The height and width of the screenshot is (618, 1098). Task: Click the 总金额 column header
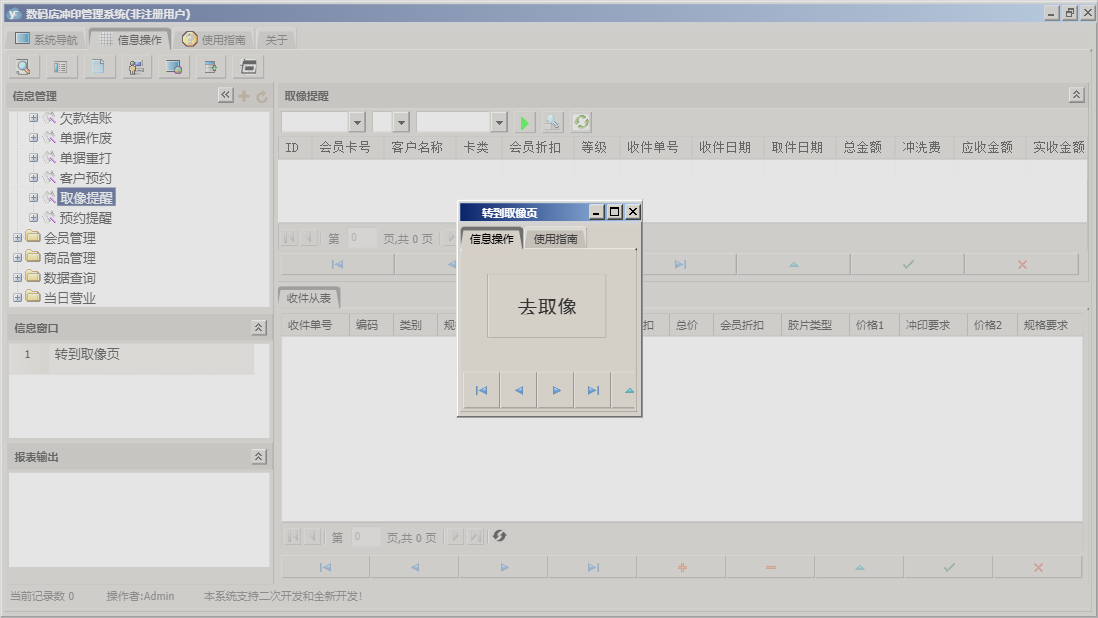tap(863, 147)
